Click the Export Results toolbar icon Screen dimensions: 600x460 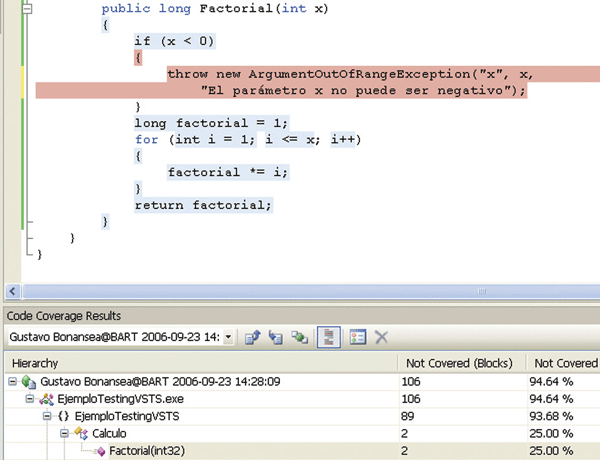pyautogui.click(x=254, y=338)
